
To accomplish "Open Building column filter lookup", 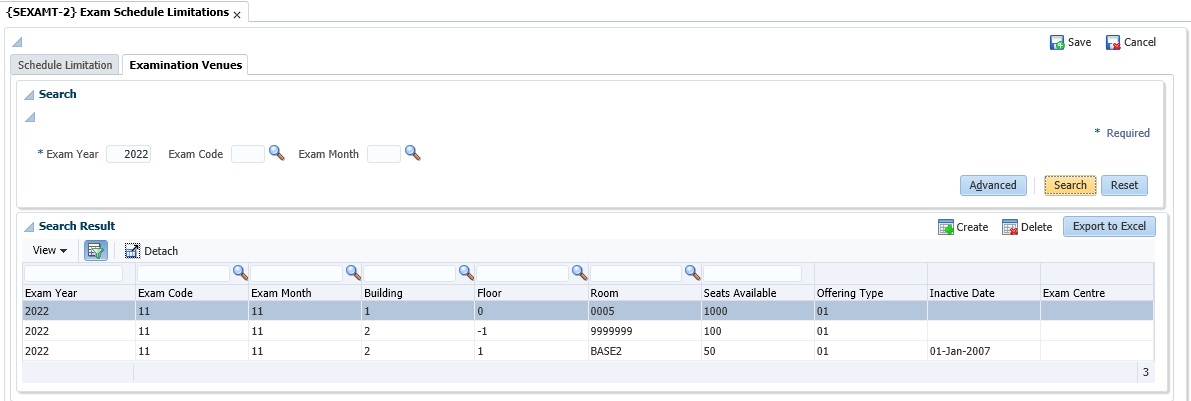I will pyautogui.click(x=466, y=272).
